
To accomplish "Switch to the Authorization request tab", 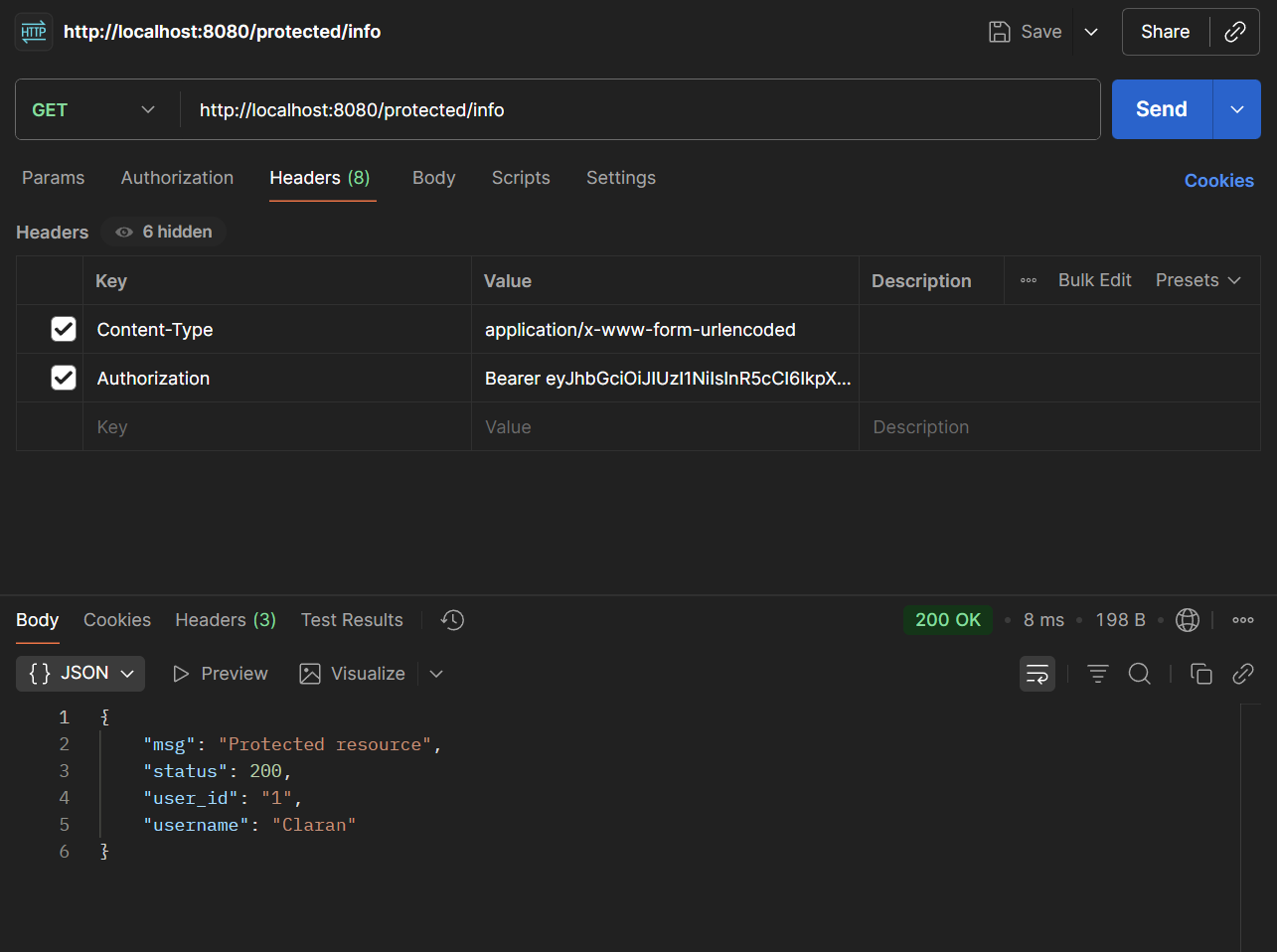I will 177,178.
